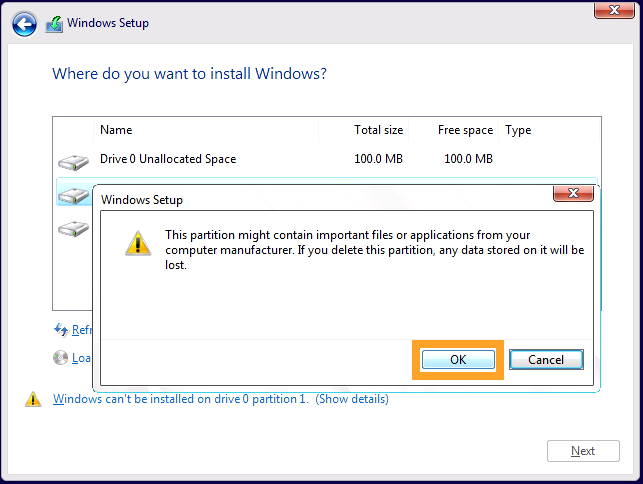
Task: Click the Total size column header
Action: pos(378,130)
